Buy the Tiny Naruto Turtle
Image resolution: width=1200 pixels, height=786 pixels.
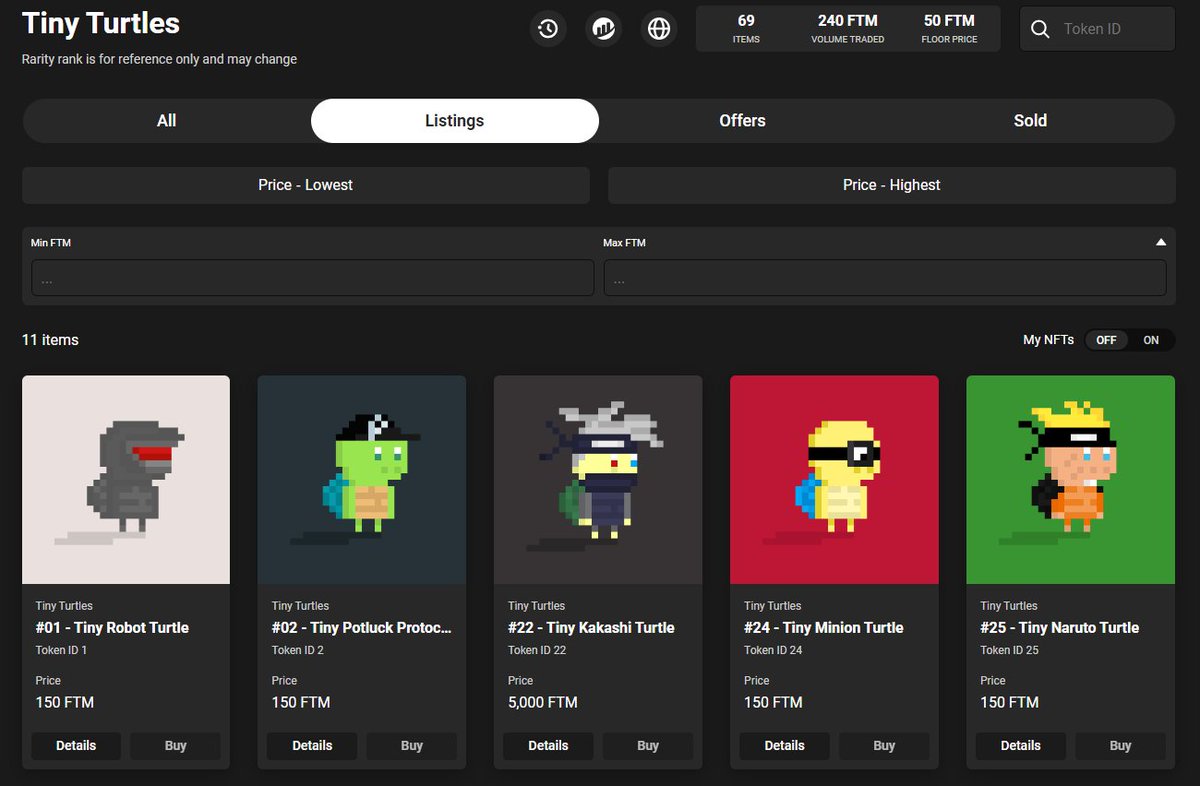point(1120,746)
